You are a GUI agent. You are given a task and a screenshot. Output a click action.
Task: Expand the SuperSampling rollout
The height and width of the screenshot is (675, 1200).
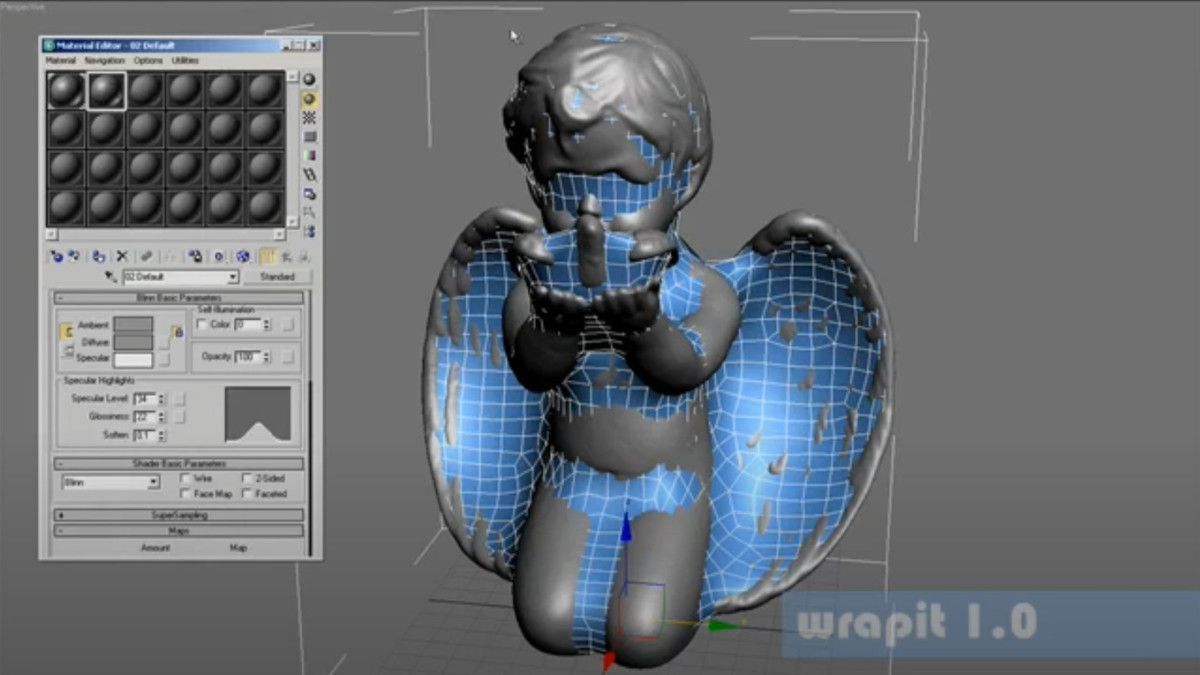pos(178,515)
